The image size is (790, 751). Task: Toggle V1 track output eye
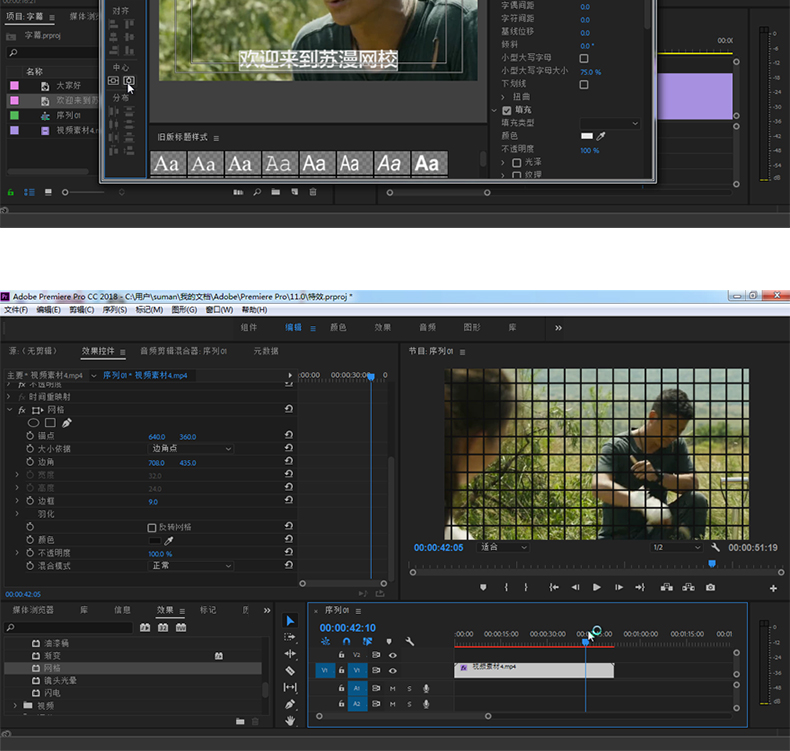[x=392, y=670]
